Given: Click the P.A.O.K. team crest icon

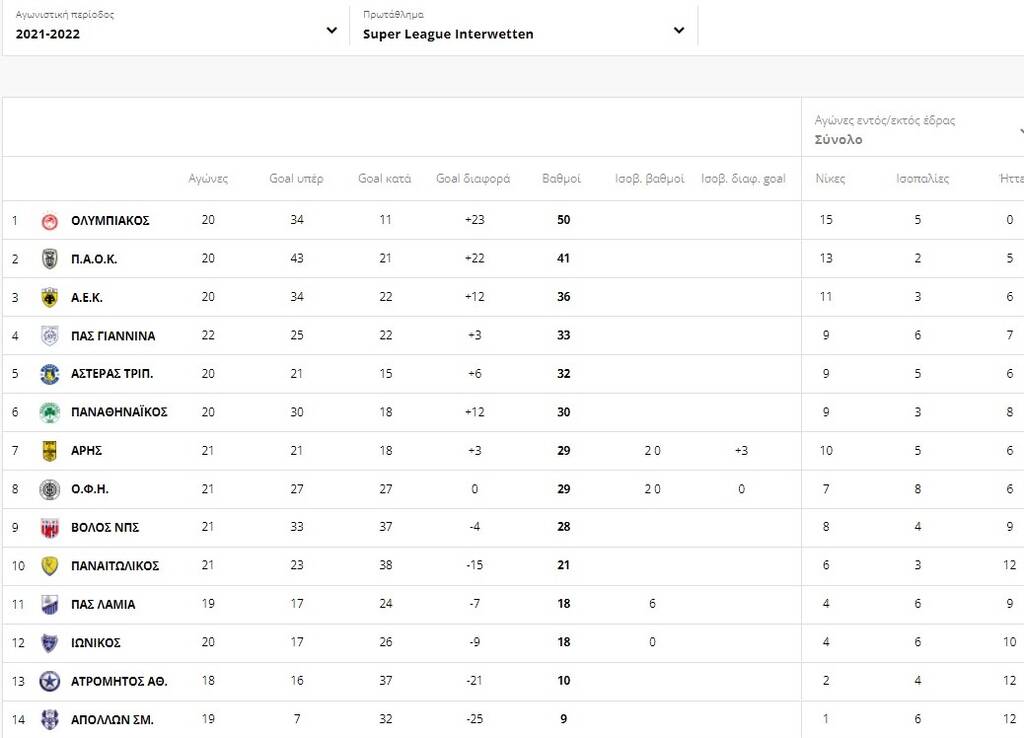Looking at the screenshot, I should (x=50, y=259).
